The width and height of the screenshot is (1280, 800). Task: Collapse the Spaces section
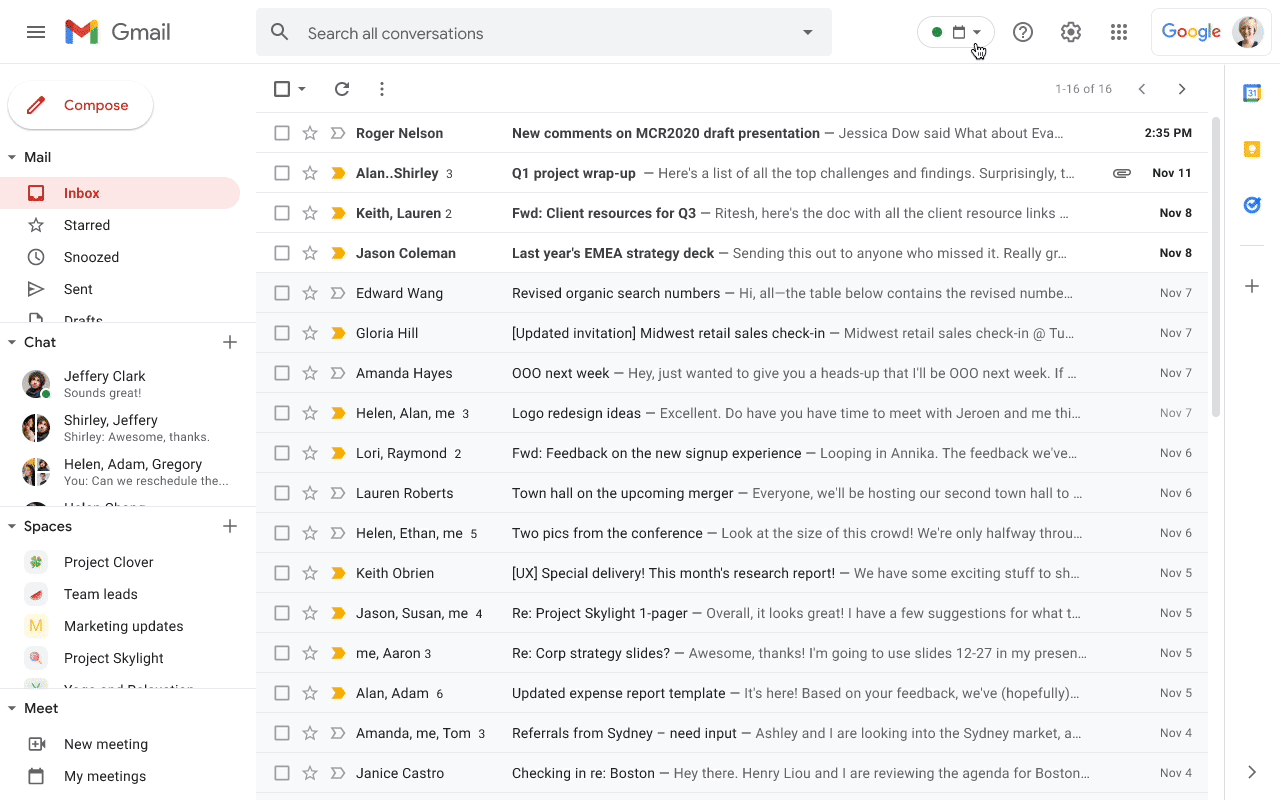point(12,526)
